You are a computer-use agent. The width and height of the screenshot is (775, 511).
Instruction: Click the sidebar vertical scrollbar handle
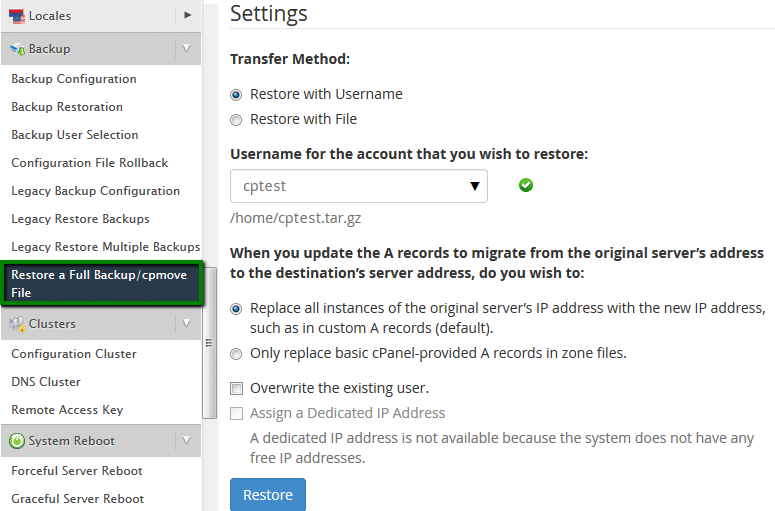coord(209,342)
